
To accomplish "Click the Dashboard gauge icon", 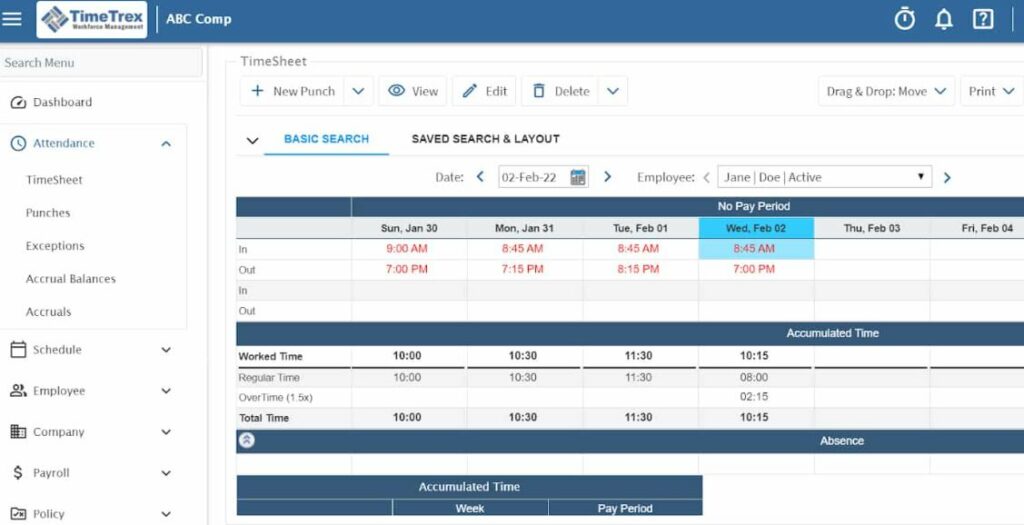I will pos(18,103).
